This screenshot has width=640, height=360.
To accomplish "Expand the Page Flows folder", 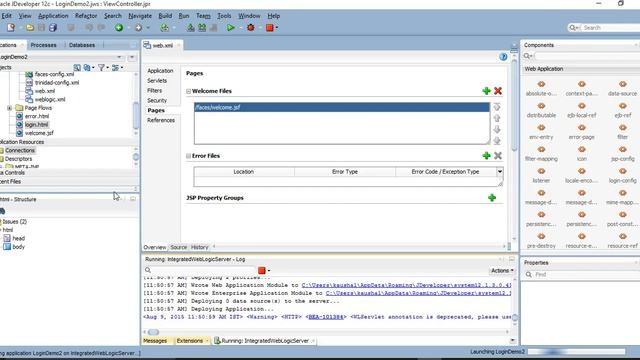I will (9, 108).
